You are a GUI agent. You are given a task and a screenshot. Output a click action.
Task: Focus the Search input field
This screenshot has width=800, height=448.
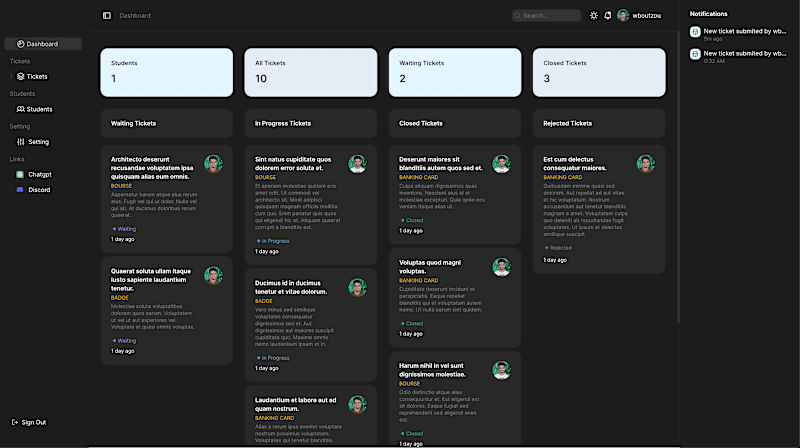point(546,16)
